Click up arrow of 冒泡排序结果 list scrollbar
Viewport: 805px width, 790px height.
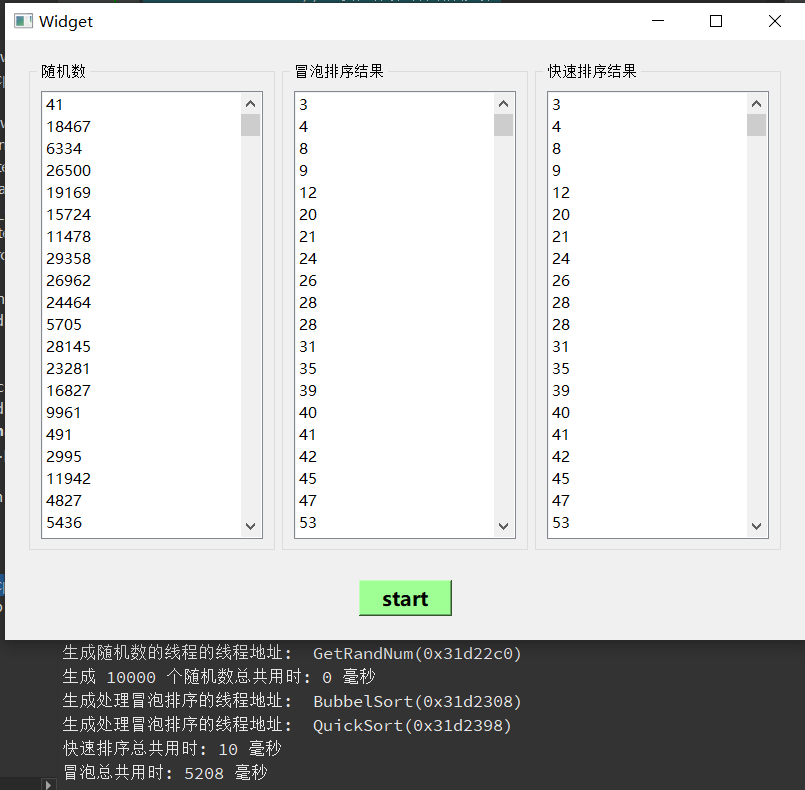click(x=504, y=104)
